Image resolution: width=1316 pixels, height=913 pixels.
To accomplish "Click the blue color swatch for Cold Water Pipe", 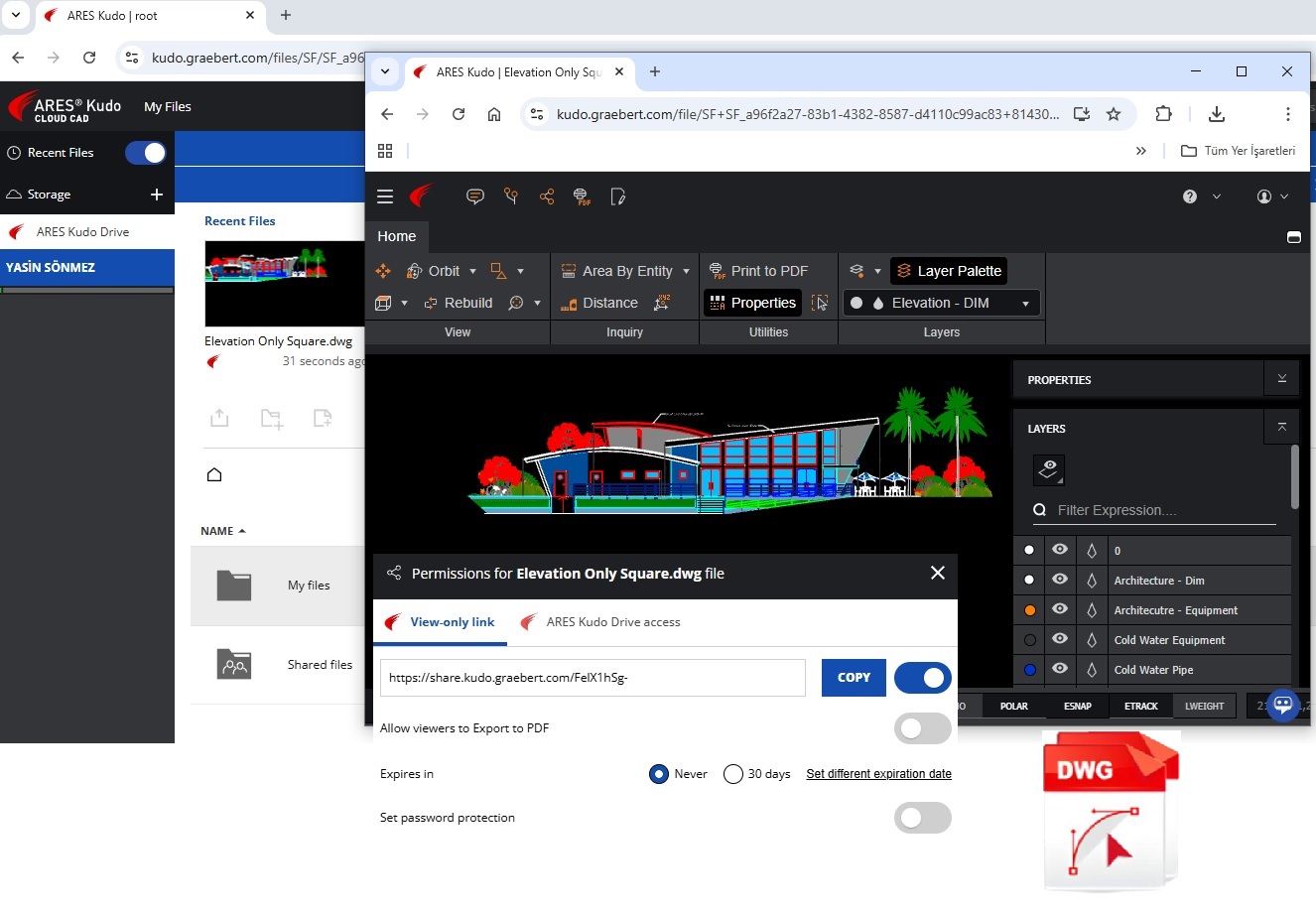I will [1029, 669].
